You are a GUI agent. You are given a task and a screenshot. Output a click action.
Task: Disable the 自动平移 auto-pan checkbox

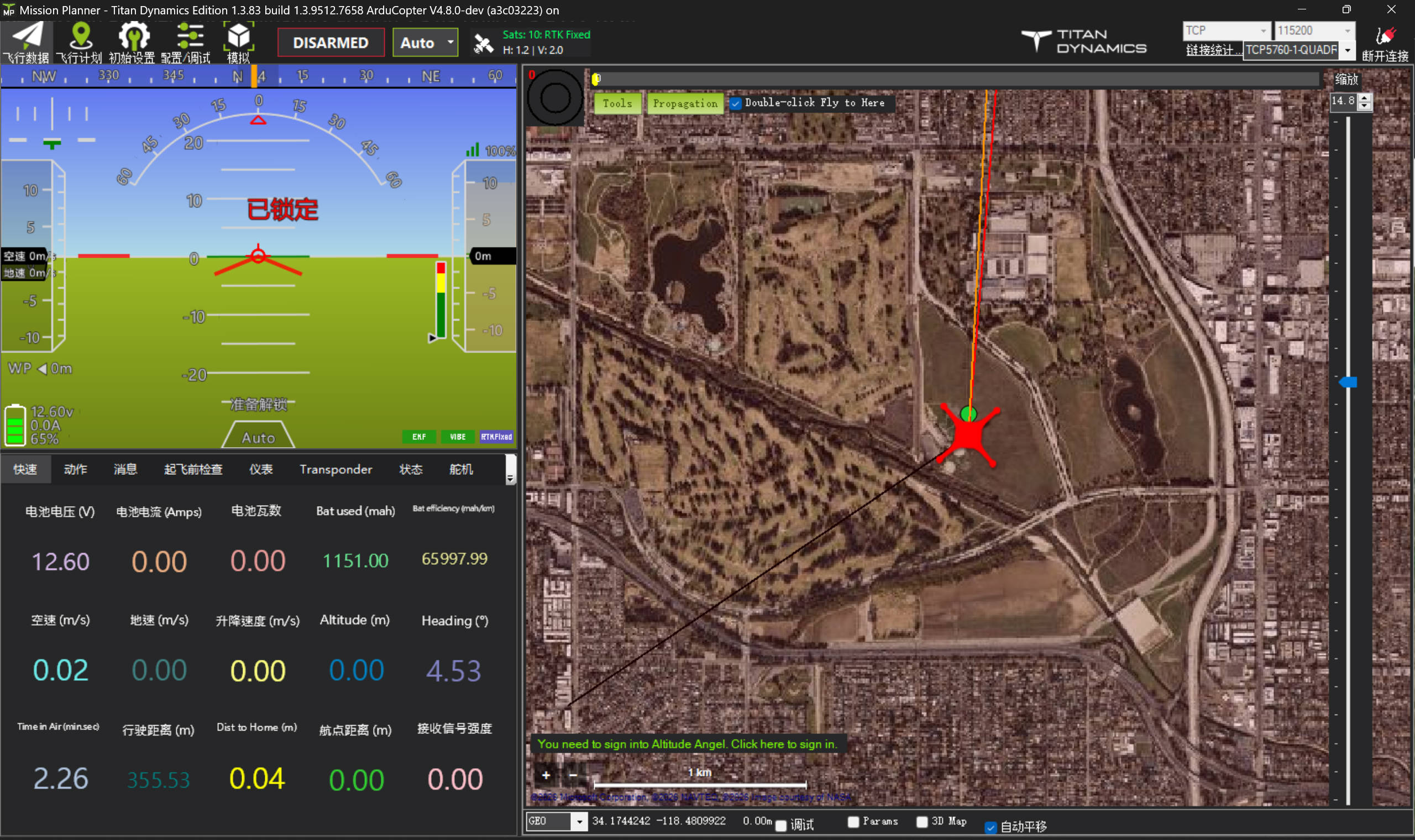pyautogui.click(x=990, y=827)
